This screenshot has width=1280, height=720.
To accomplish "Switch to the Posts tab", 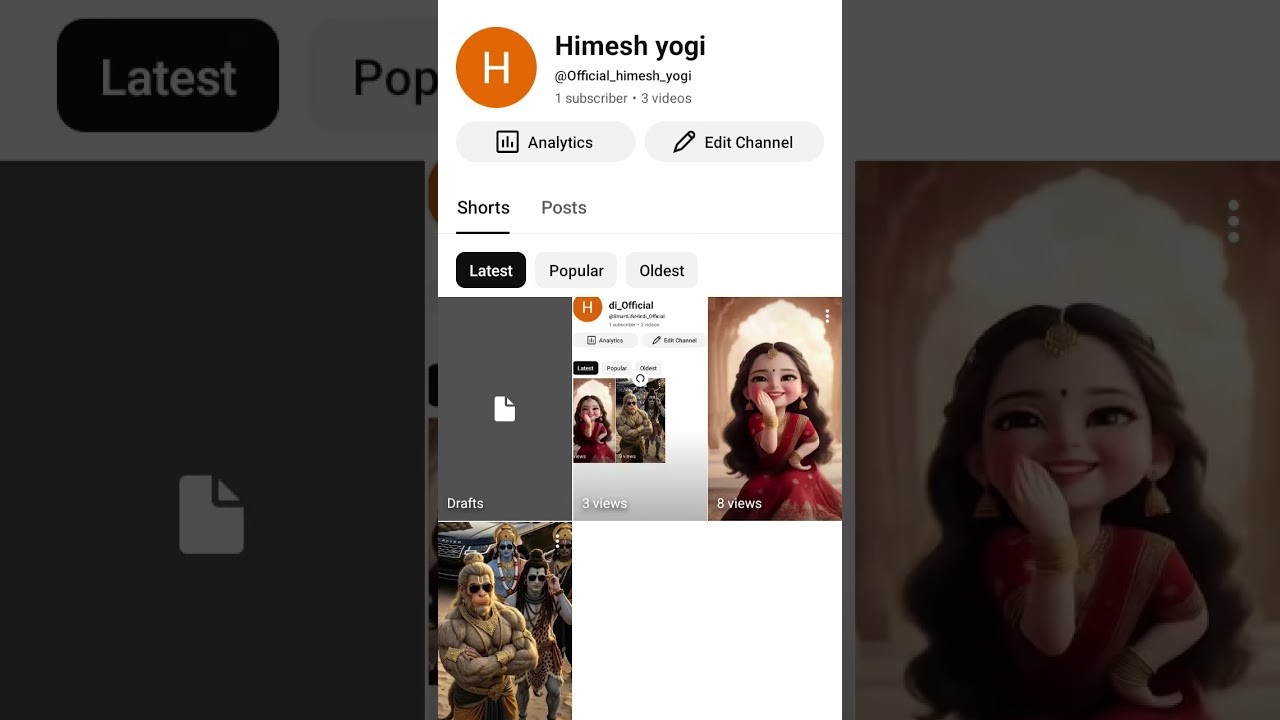I will pyautogui.click(x=564, y=208).
